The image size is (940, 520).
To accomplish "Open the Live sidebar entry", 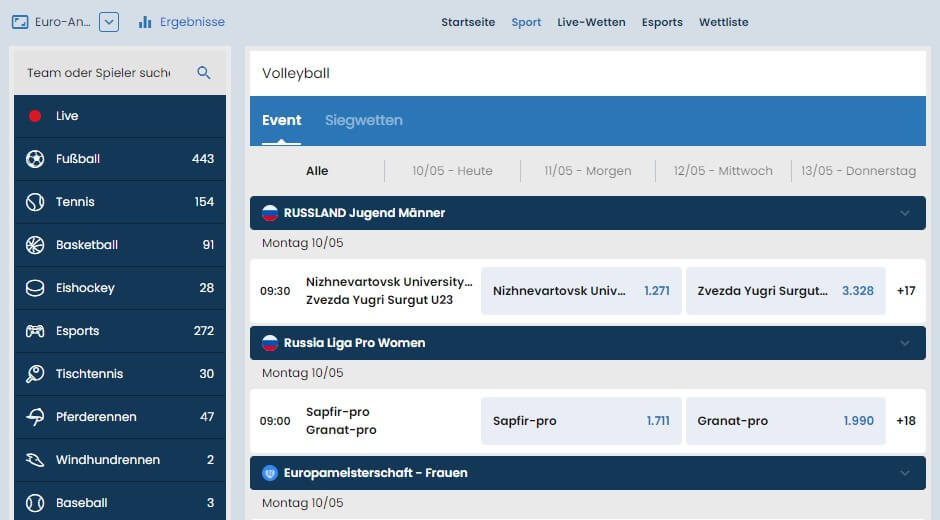I will click(120, 116).
